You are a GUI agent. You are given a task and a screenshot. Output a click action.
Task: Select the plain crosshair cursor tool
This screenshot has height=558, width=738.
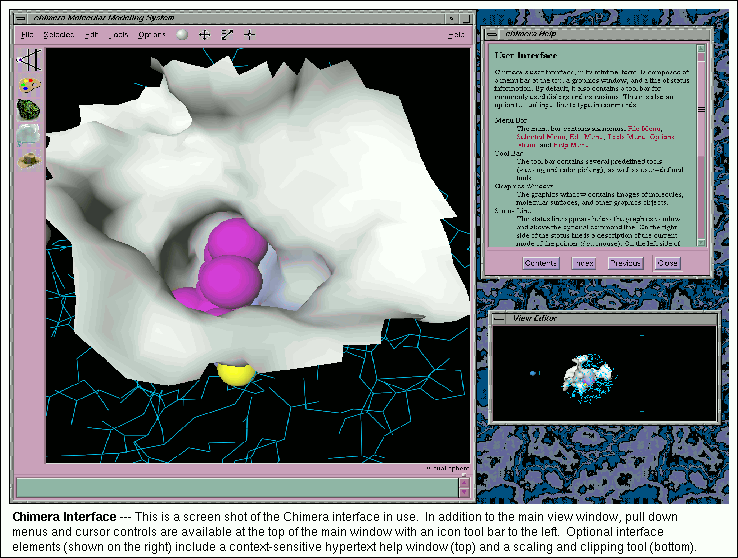pyautogui.click(x=249, y=34)
